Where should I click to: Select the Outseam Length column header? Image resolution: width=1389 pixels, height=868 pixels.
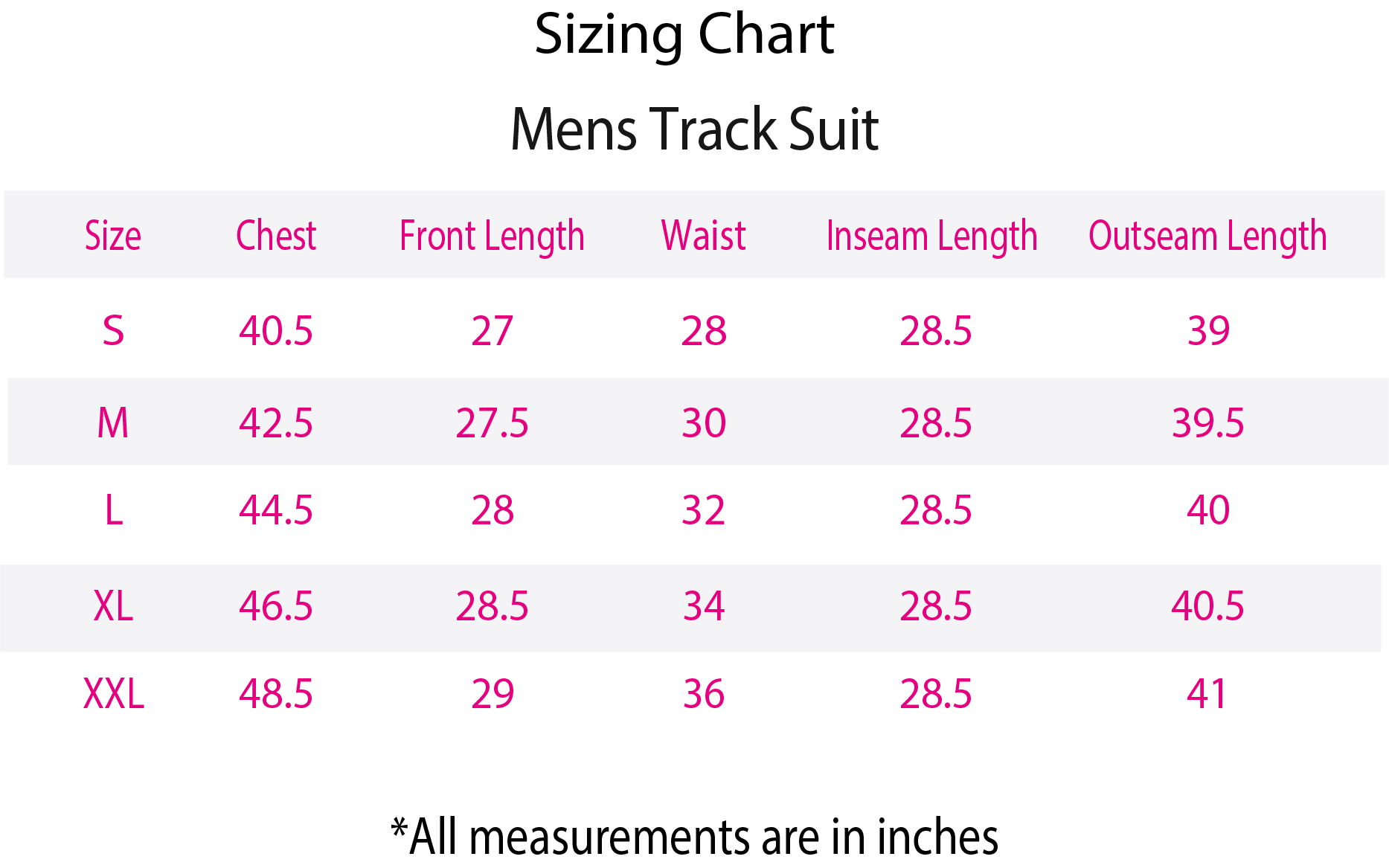coord(1207,237)
